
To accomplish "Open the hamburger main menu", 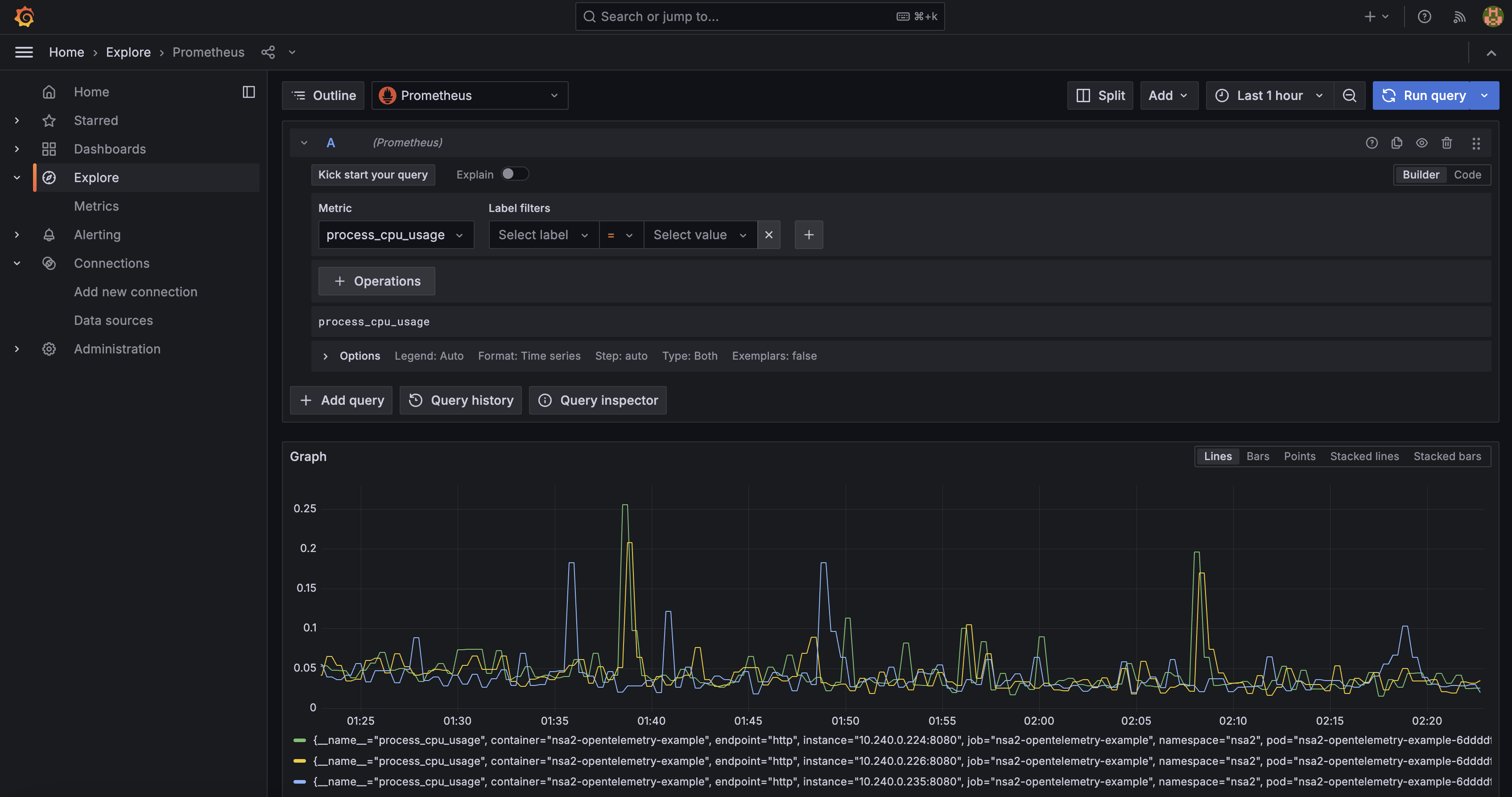I will pos(24,52).
